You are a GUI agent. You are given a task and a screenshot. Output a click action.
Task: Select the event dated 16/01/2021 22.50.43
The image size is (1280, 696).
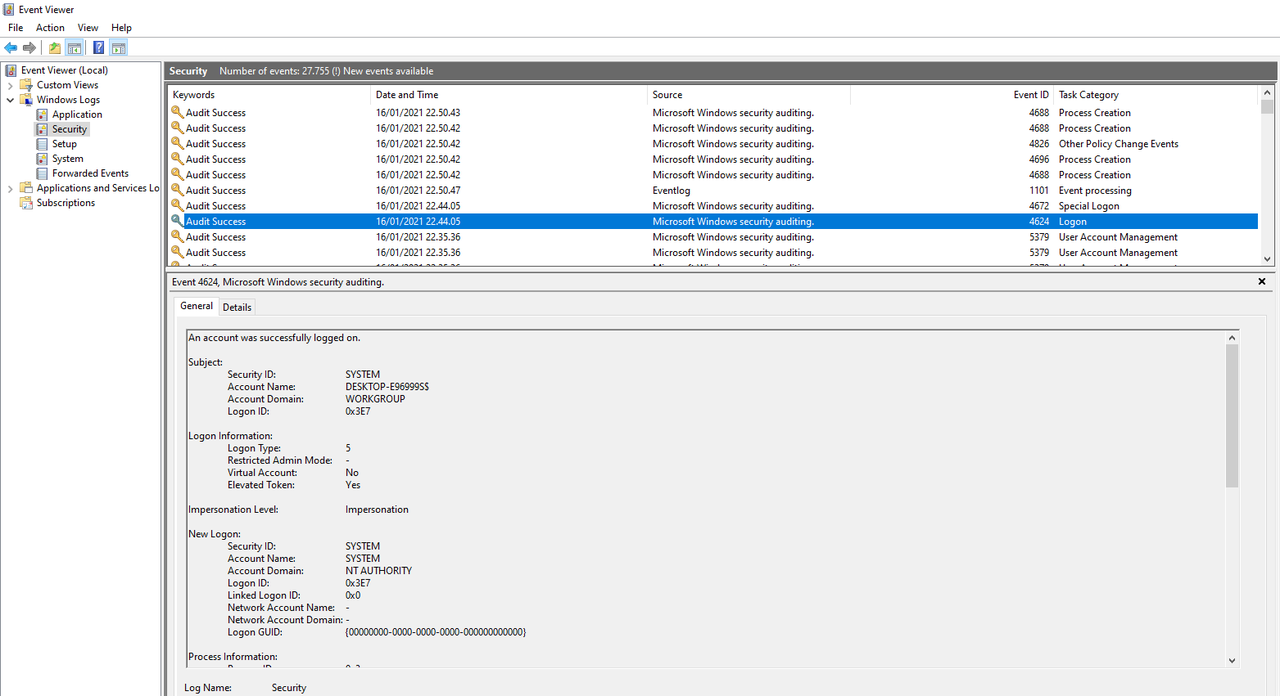[x=712, y=113]
